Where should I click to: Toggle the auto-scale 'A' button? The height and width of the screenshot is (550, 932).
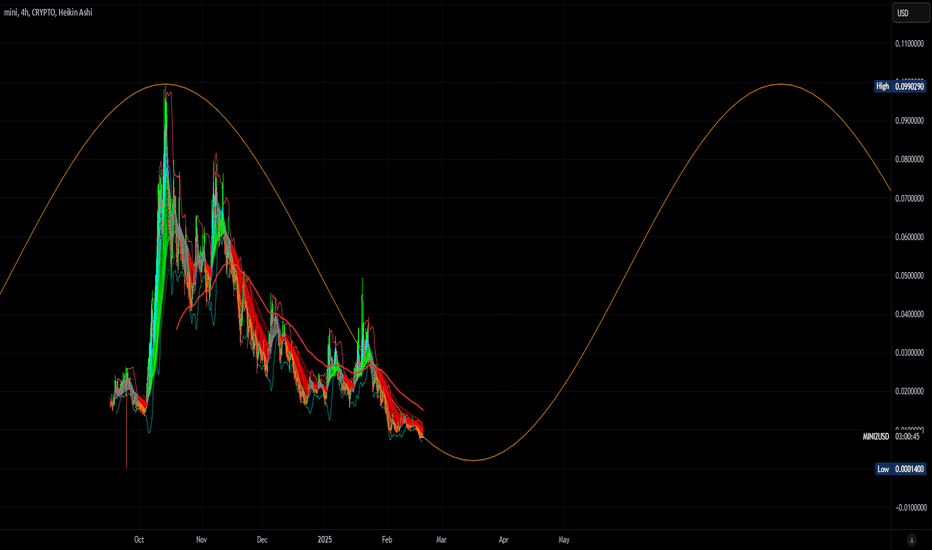click(x=911, y=540)
